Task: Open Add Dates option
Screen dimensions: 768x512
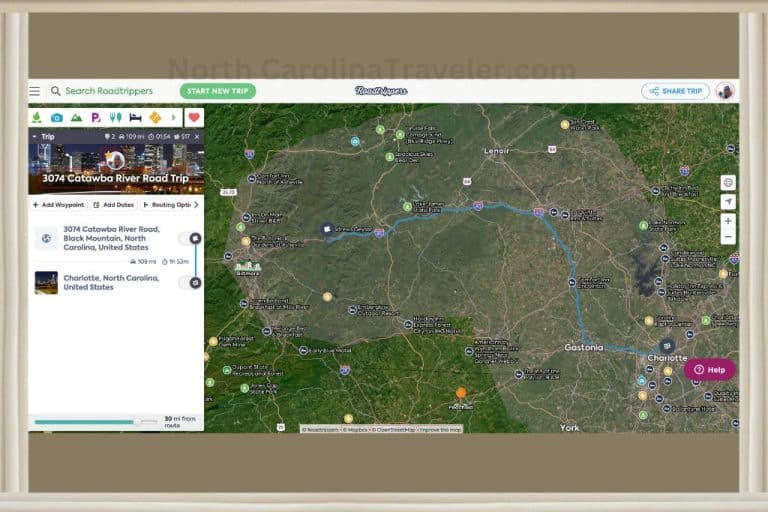Action: point(114,205)
